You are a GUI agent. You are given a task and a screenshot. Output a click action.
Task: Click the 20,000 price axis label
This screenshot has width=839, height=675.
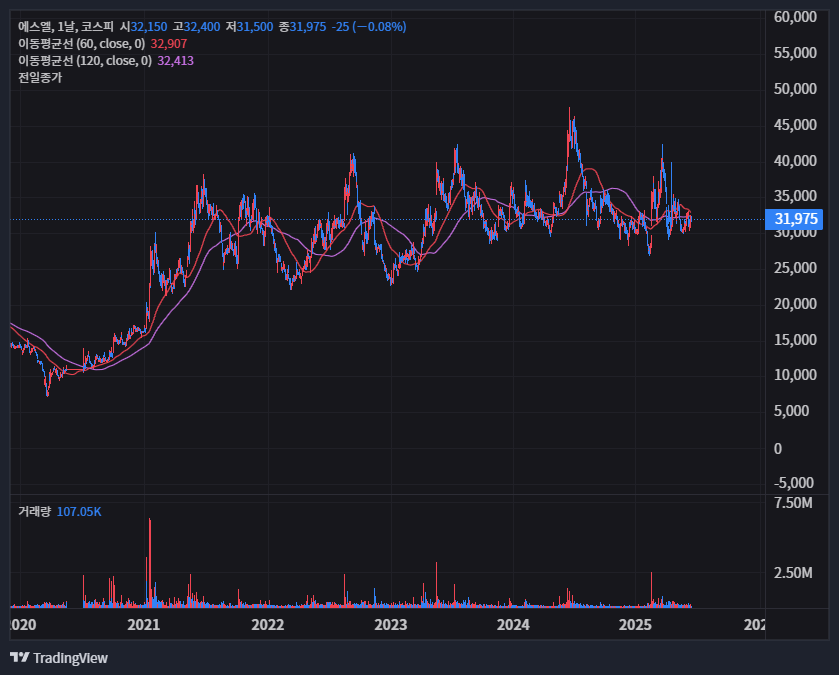[795, 303]
